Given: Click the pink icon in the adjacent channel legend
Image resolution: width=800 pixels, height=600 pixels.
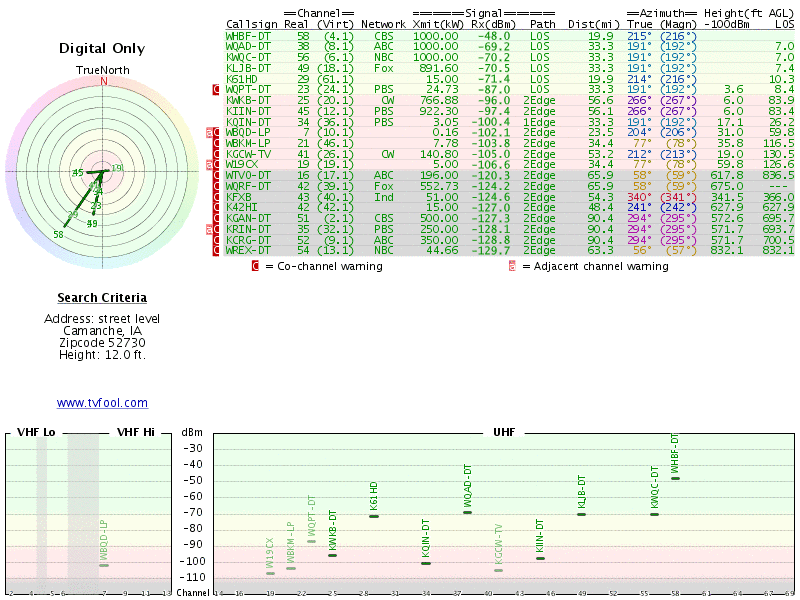Looking at the screenshot, I should pos(512,266).
